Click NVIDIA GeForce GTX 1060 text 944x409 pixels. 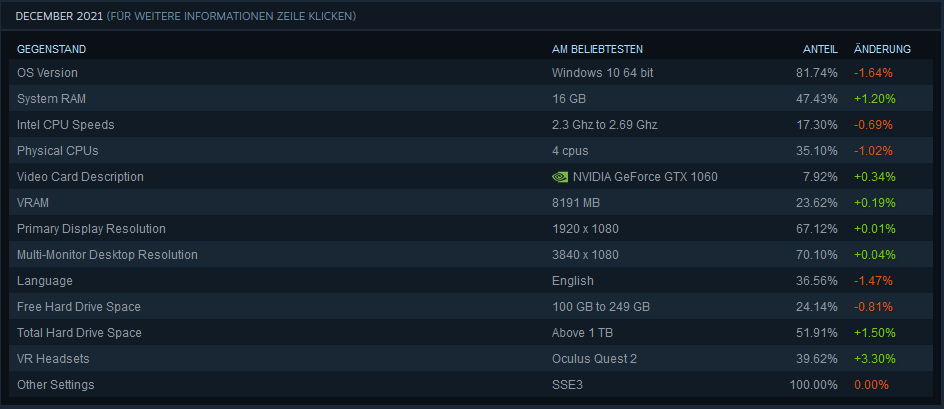[645, 177]
